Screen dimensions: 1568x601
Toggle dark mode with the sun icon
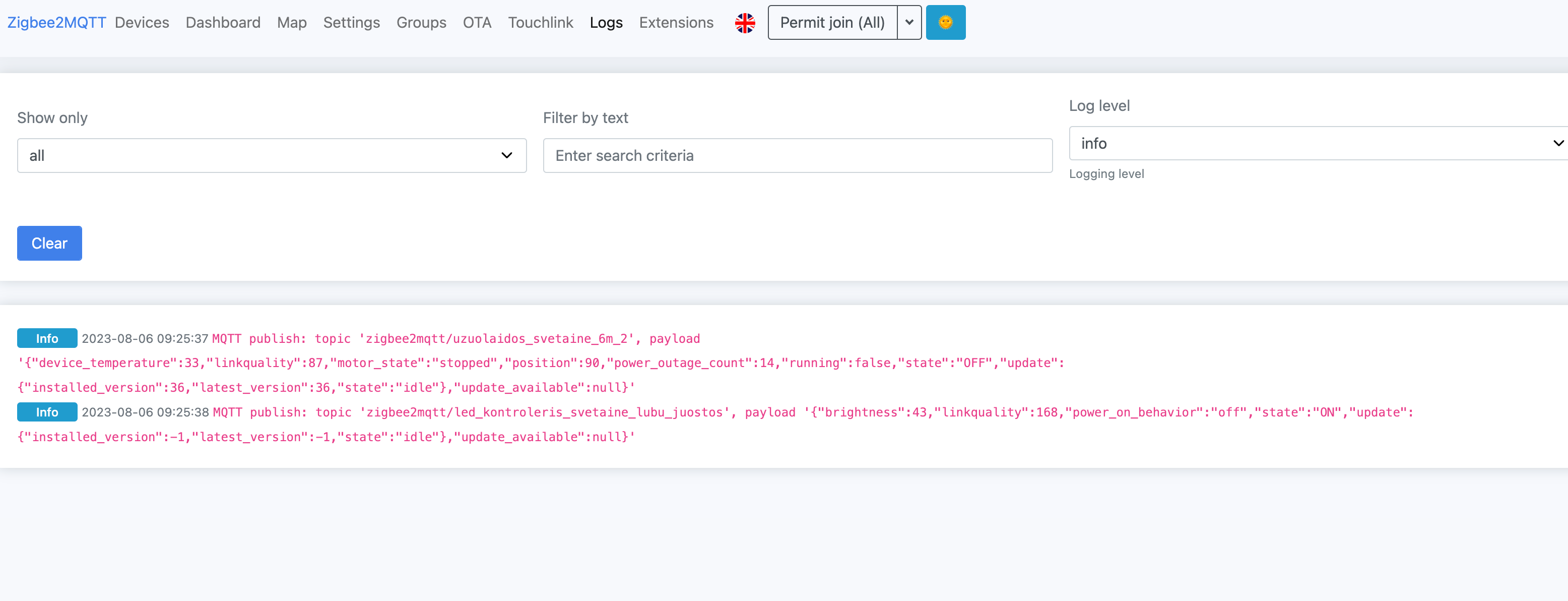point(946,23)
